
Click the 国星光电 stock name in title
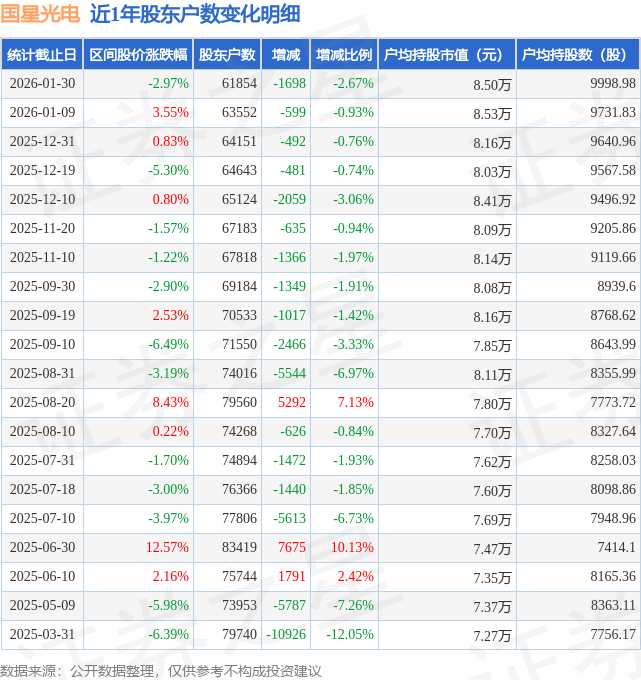pyautogui.click(x=40, y=15)
